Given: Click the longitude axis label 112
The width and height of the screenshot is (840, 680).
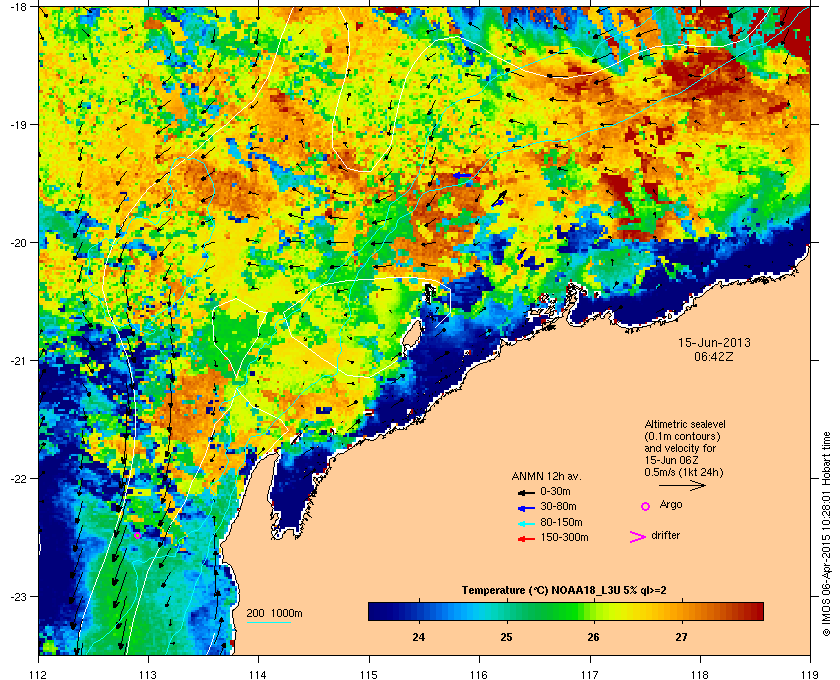Looking at the screenshot, I should (39, 674).
